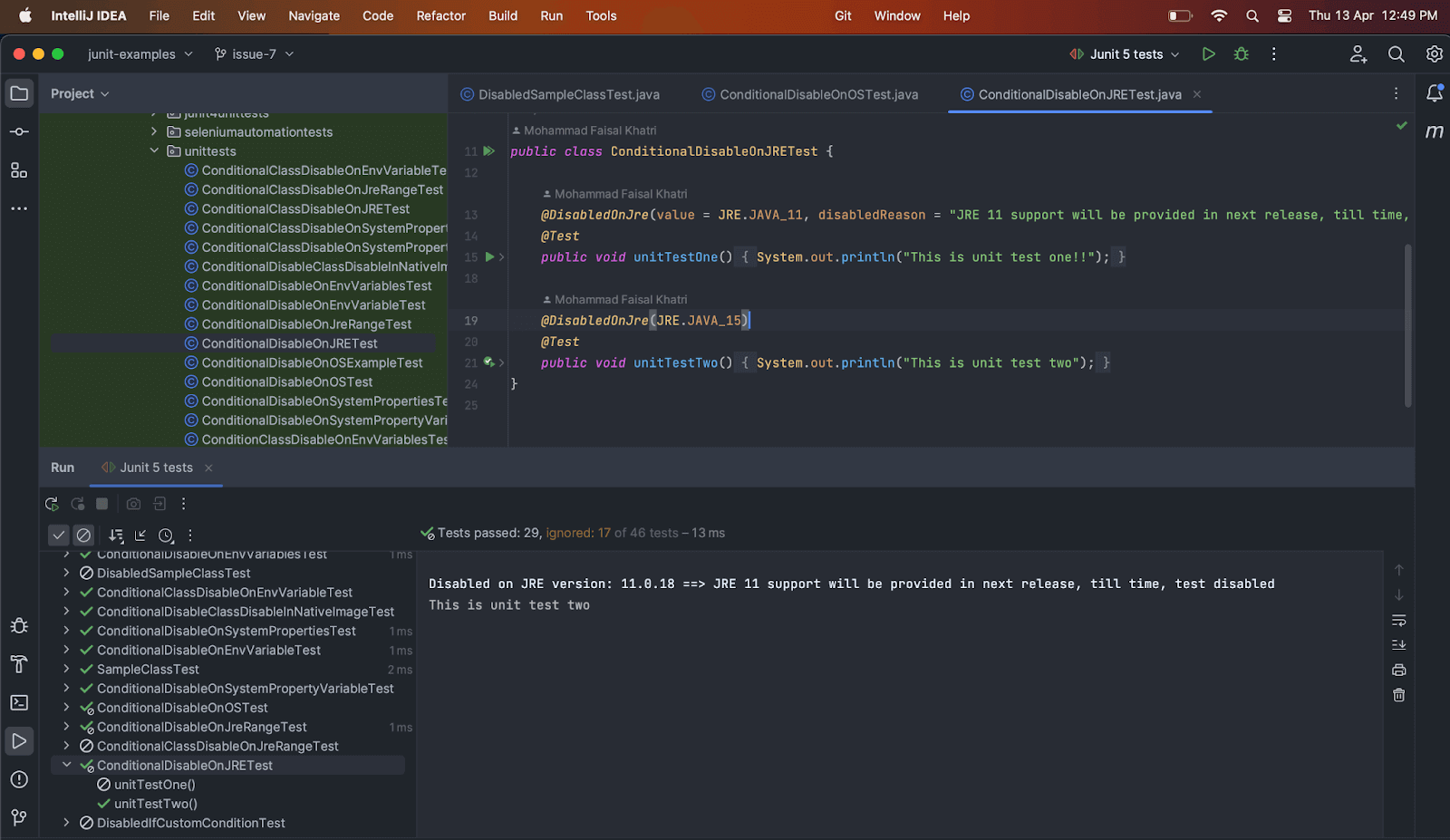Toggle the hide ignored tests filter
Viewport: 1450px width, 840px height.
tap(83, 535)
